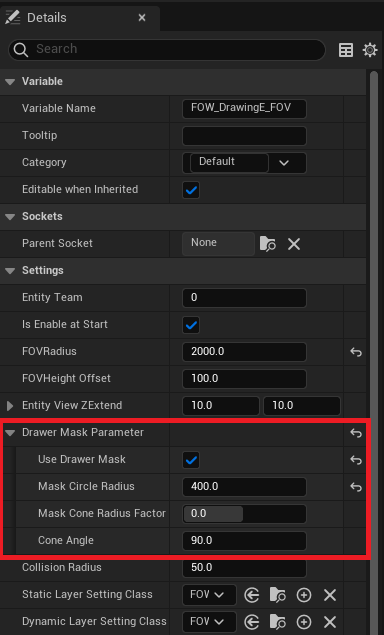The image size is (384, 635).
Task: Close the Details tab
Action: click(x=142, y=18)
